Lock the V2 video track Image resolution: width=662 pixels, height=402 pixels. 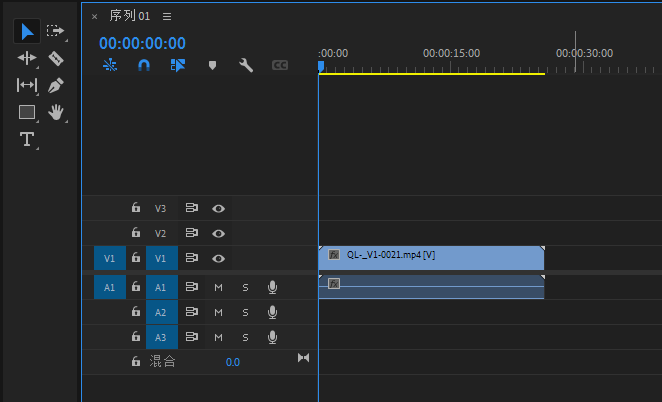136,233
